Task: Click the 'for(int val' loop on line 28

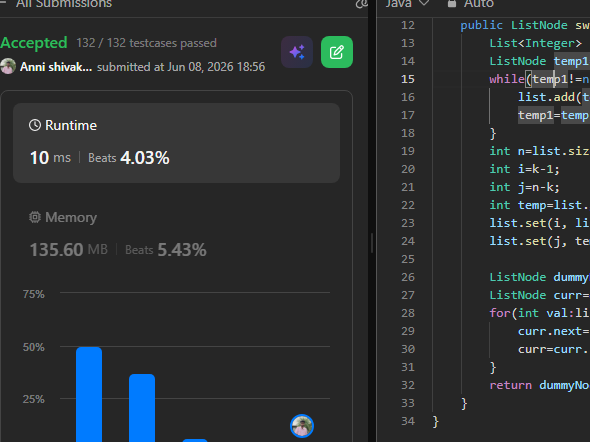Action: (x=528, y=313)
